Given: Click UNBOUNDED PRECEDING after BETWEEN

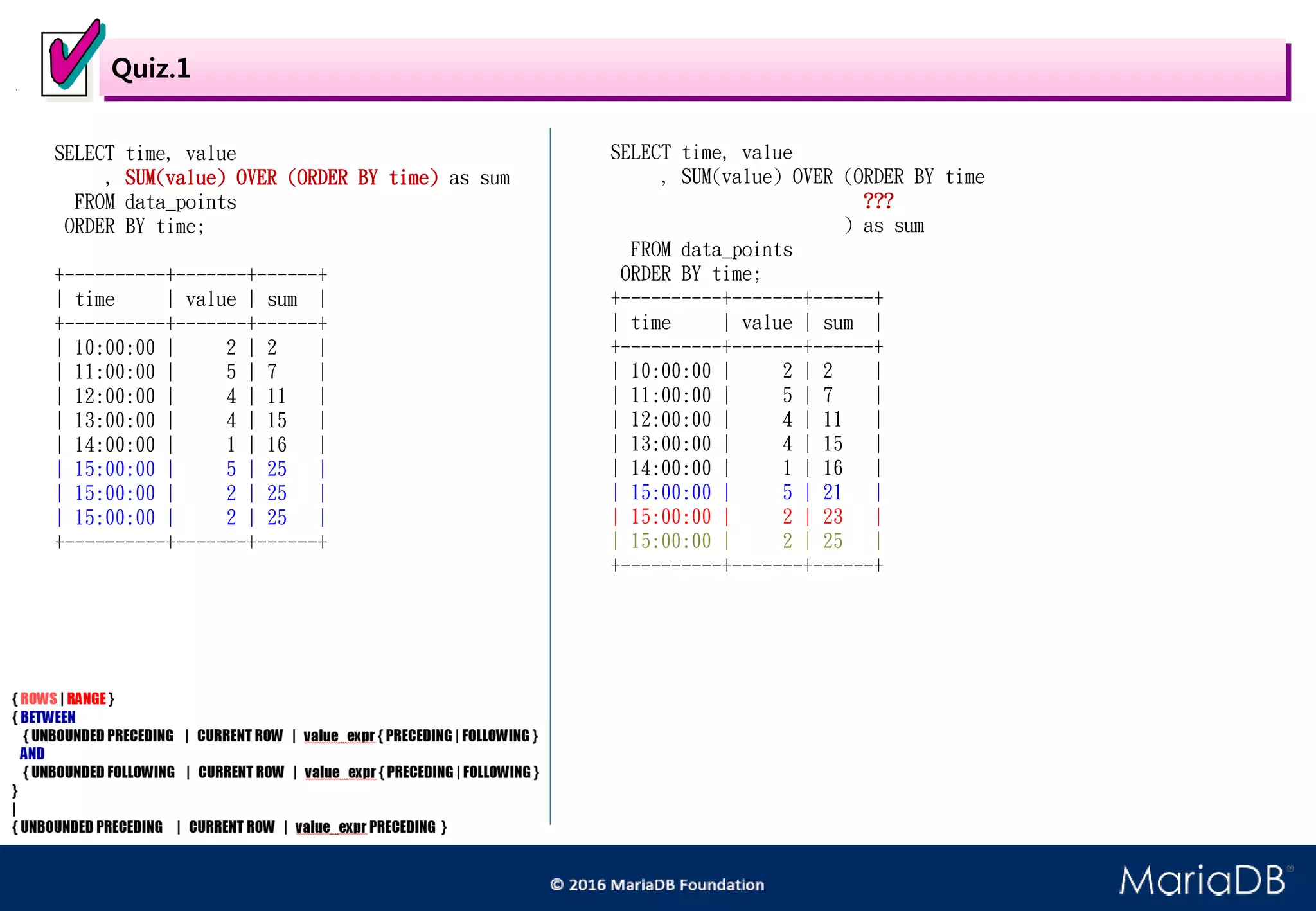Looking at the screenshot, I should (102, 736).
